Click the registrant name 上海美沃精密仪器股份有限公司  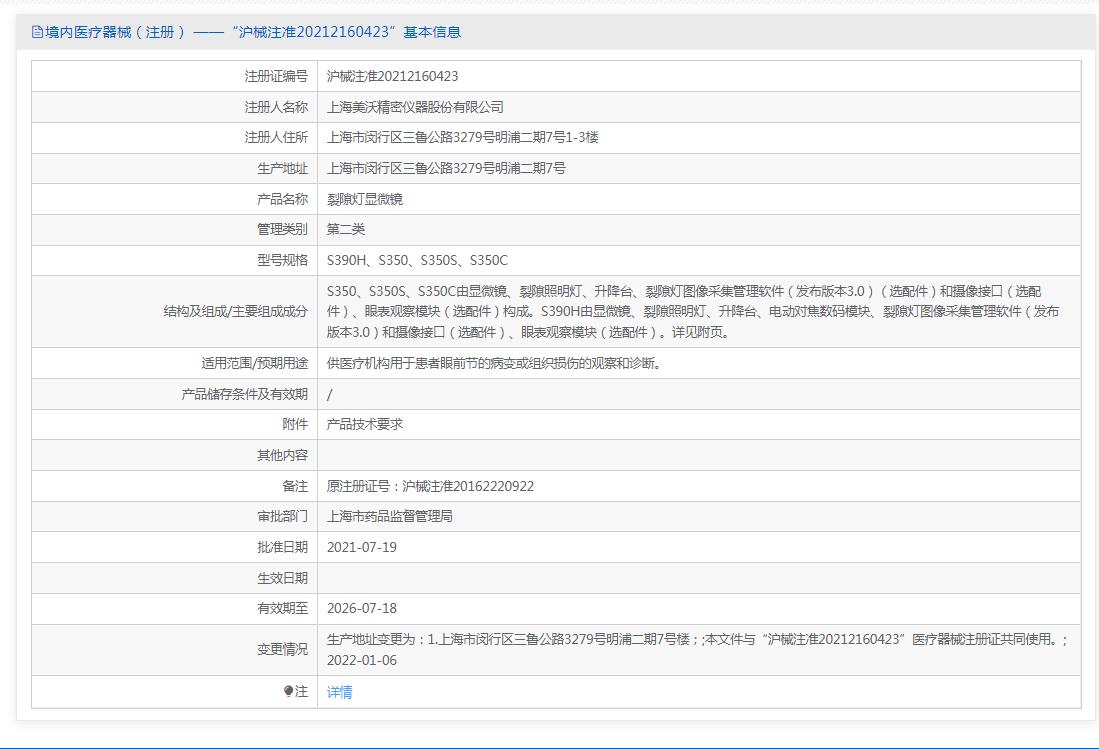[x=415, y=107]
